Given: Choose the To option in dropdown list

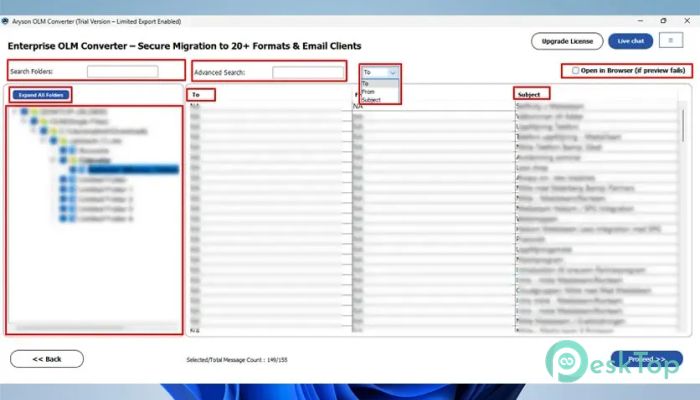Looking at the screenshot, I should pos(379,83).
